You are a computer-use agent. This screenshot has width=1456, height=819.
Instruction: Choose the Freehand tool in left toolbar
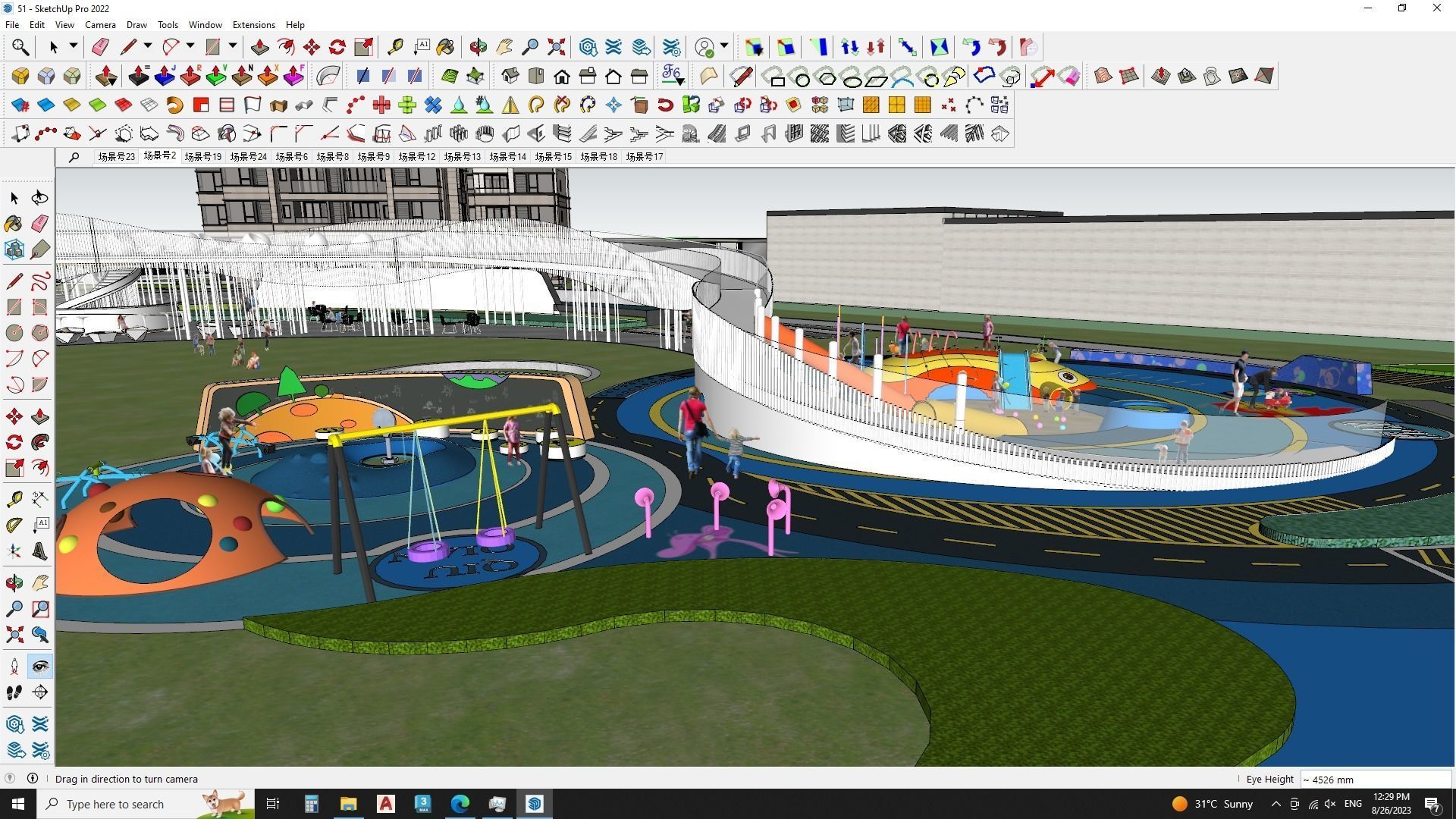tap(40, 281)
